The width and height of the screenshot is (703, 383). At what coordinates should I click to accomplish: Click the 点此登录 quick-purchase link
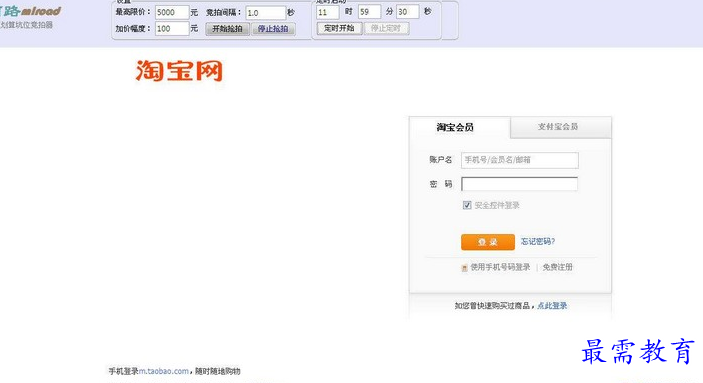tap(552, 306)
